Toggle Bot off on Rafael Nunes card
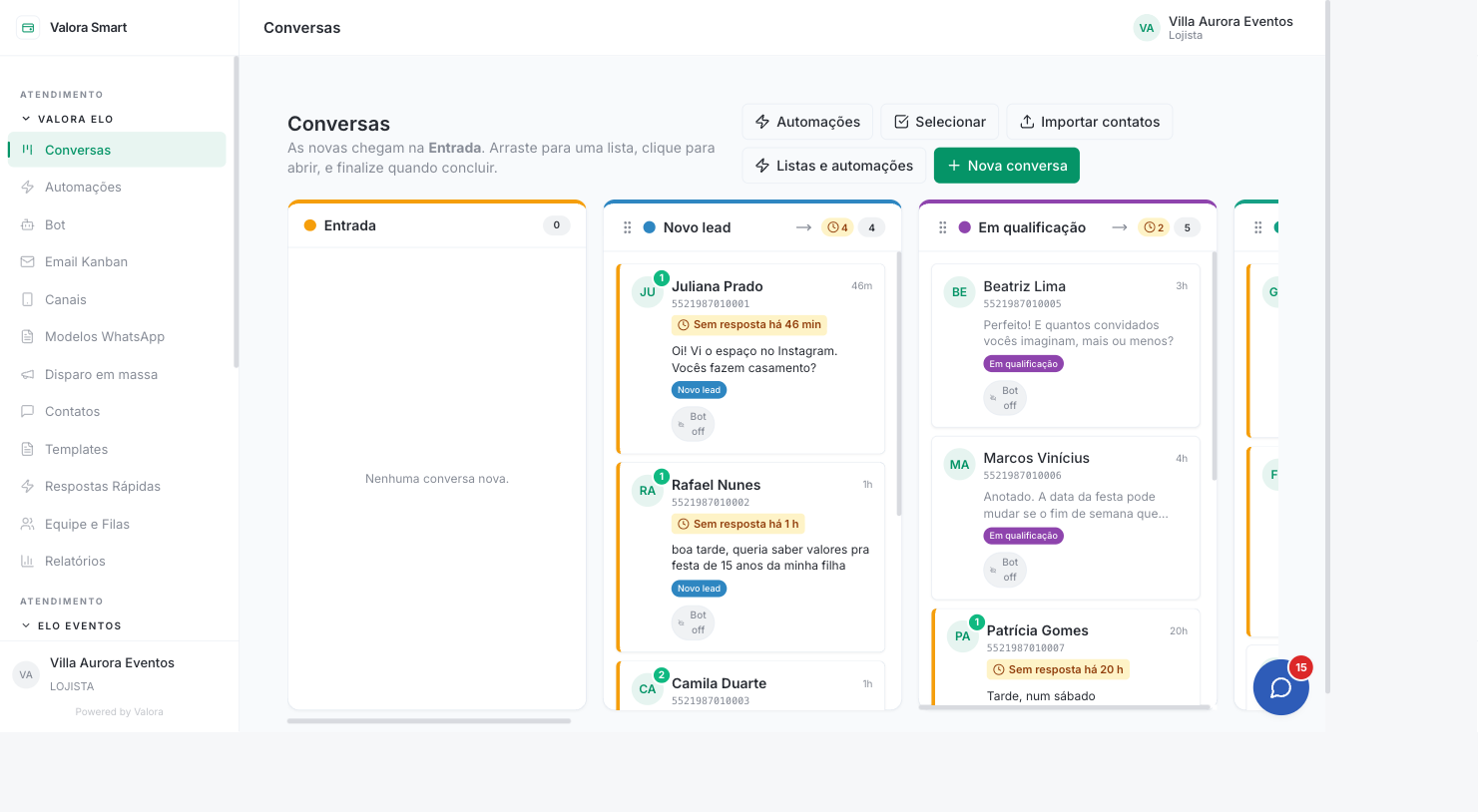This screenshot has width=1478, height=812. 694,622
